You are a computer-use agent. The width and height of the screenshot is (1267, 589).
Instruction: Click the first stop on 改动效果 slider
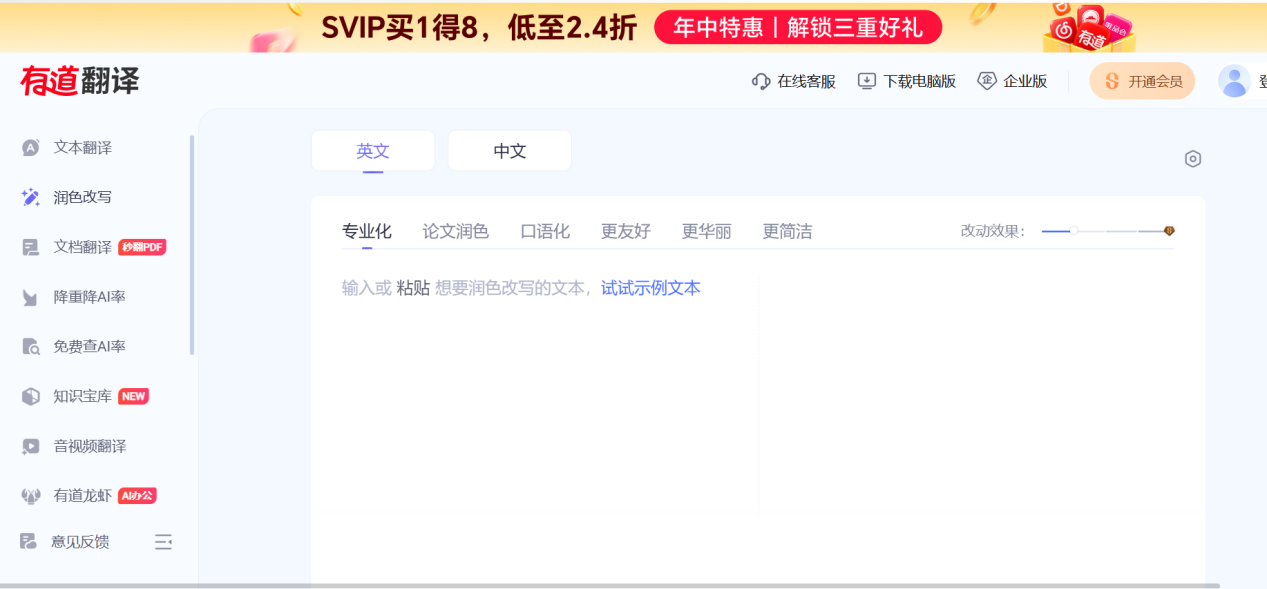click(1076, 231)
